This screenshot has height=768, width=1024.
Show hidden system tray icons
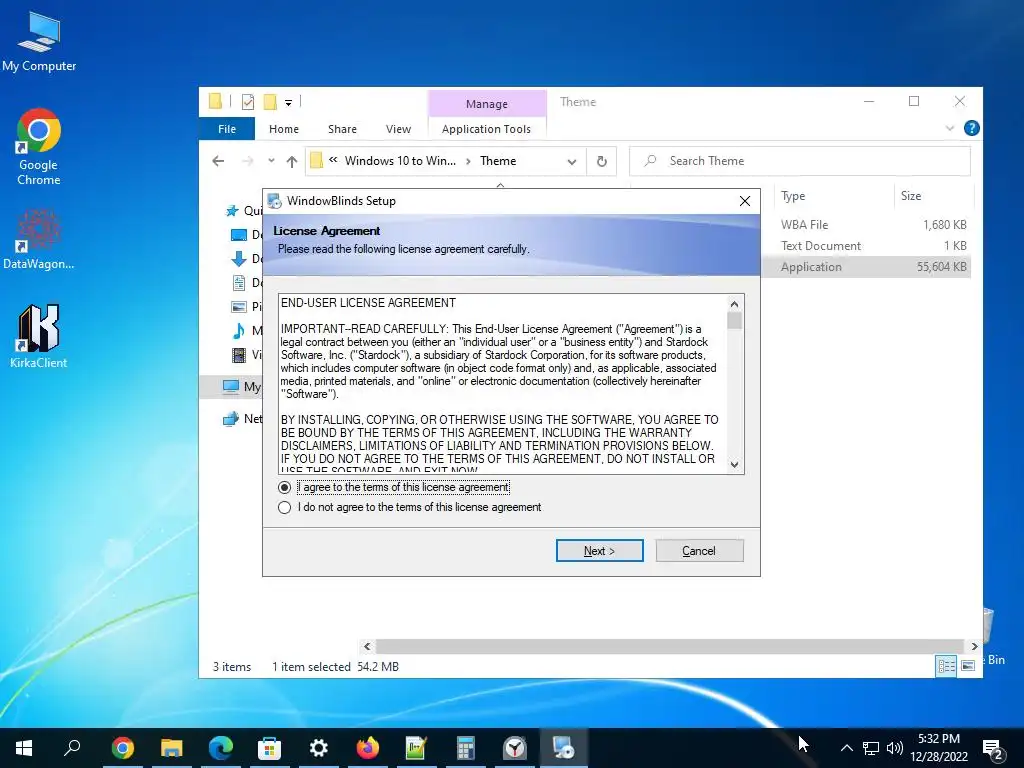click(846, 748)
